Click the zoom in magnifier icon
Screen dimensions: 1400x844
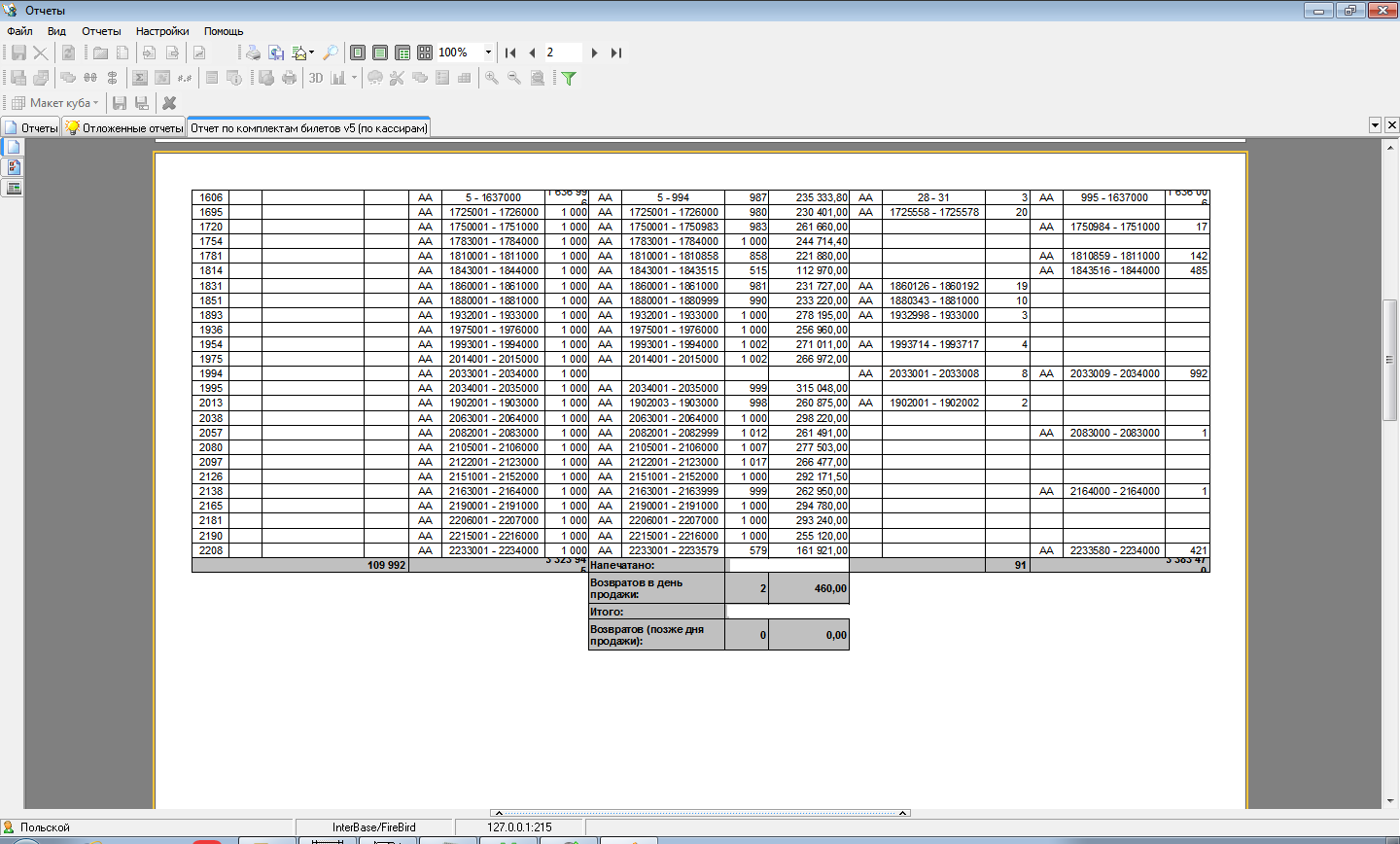[x=492, y=78]
